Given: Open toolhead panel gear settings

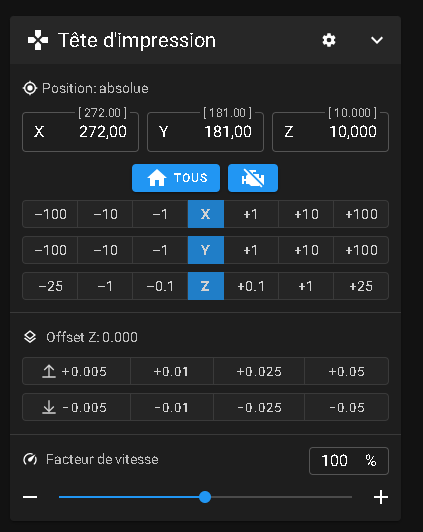Looking at the screenshot, I should pos(329,40).
